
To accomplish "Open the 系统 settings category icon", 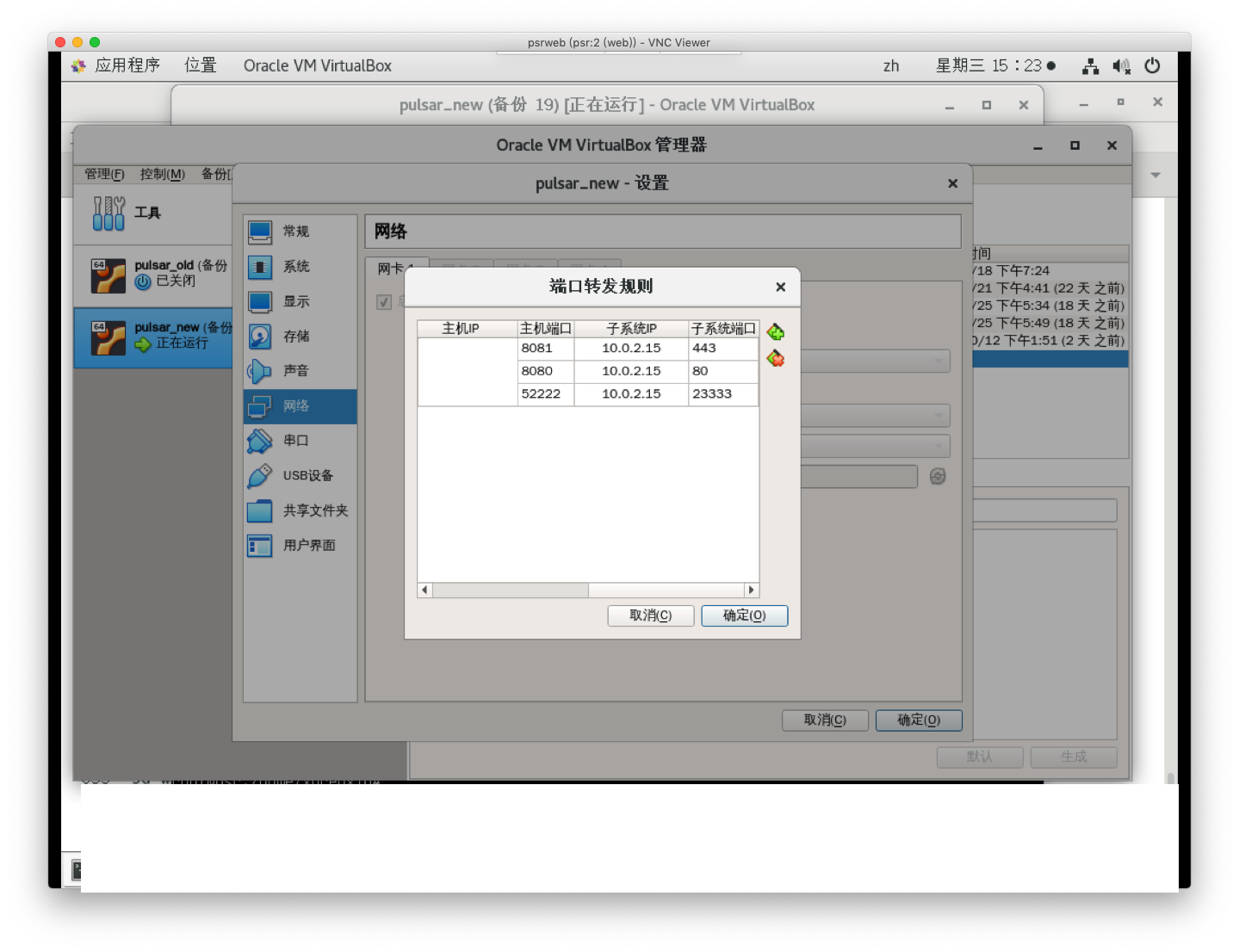I will [260, 267].
